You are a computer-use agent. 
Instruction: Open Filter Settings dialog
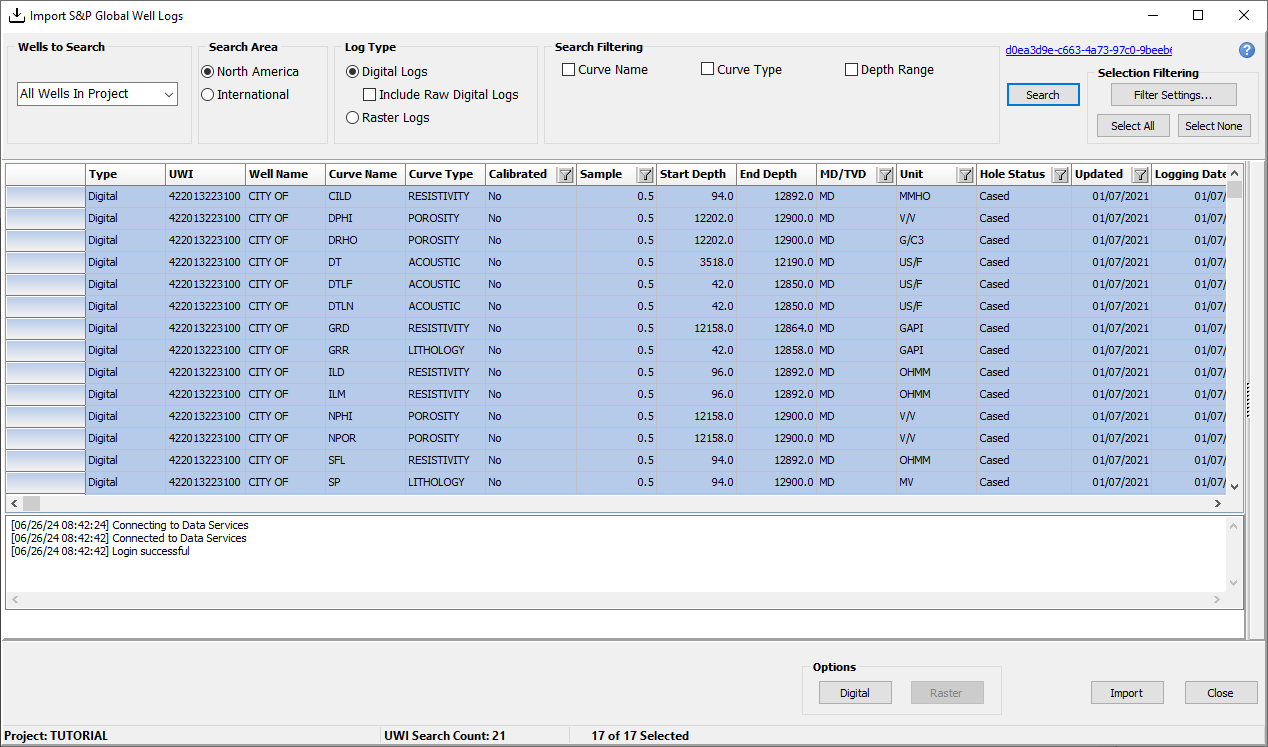tap(1173, 95)
